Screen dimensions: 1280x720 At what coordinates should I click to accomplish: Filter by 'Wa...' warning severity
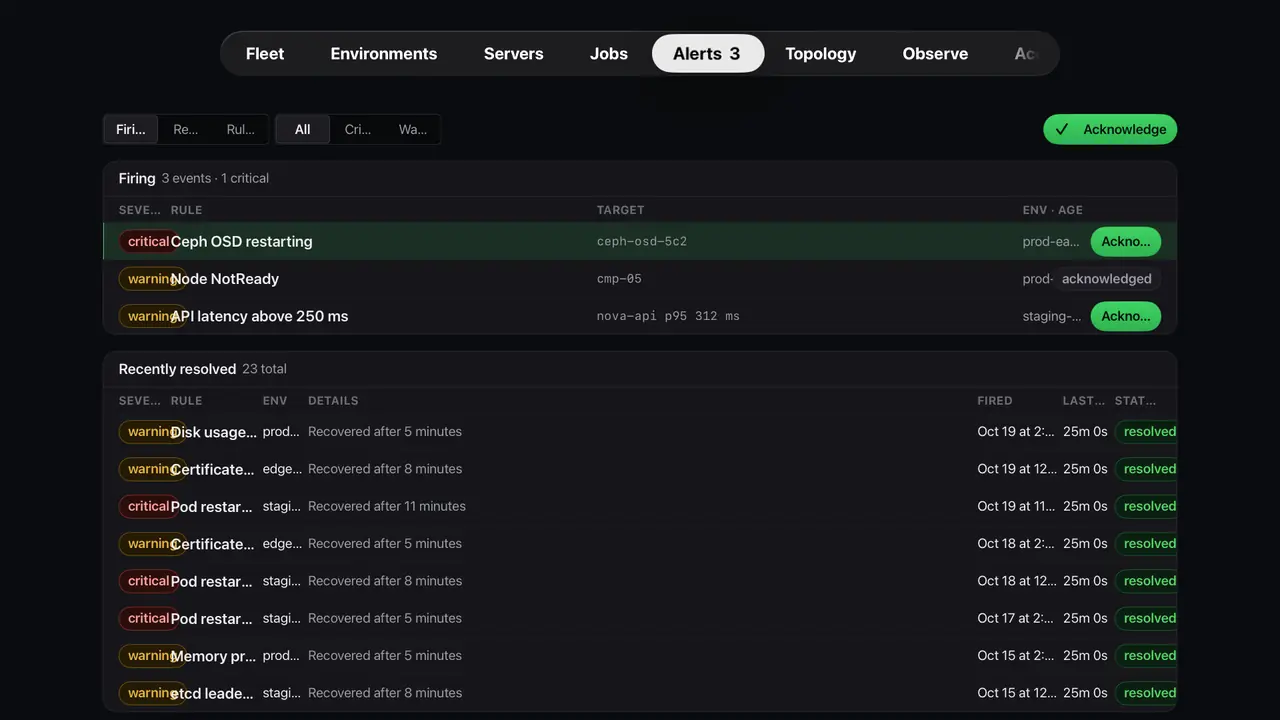coord(413,129)
